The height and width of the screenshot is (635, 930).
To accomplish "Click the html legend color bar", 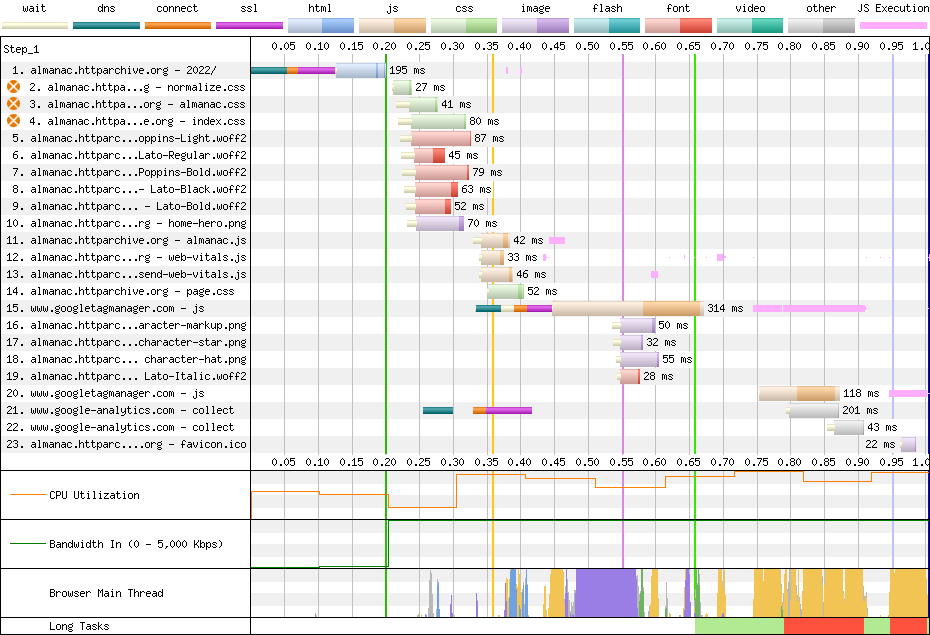I will tap(321, 25).
